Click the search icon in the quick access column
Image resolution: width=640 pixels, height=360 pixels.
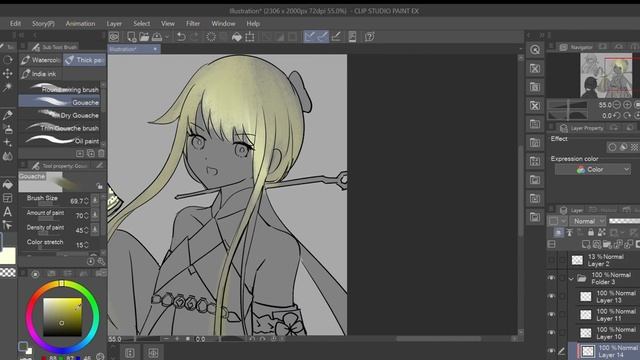(535, 50)
